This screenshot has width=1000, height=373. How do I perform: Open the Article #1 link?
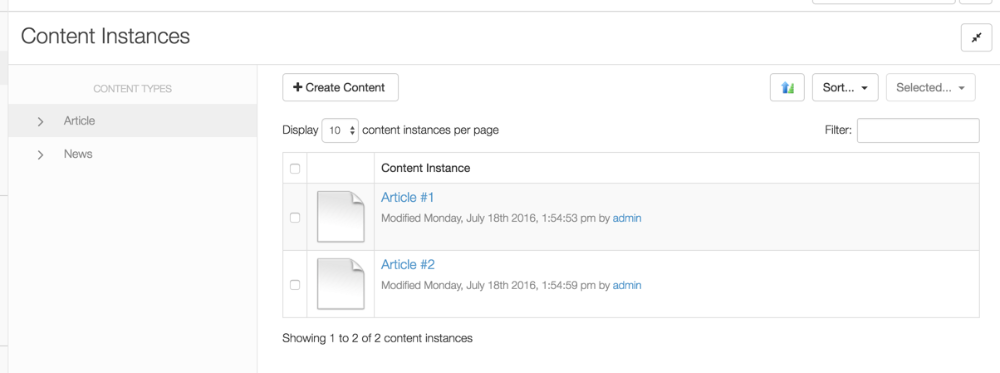(408, 198)
